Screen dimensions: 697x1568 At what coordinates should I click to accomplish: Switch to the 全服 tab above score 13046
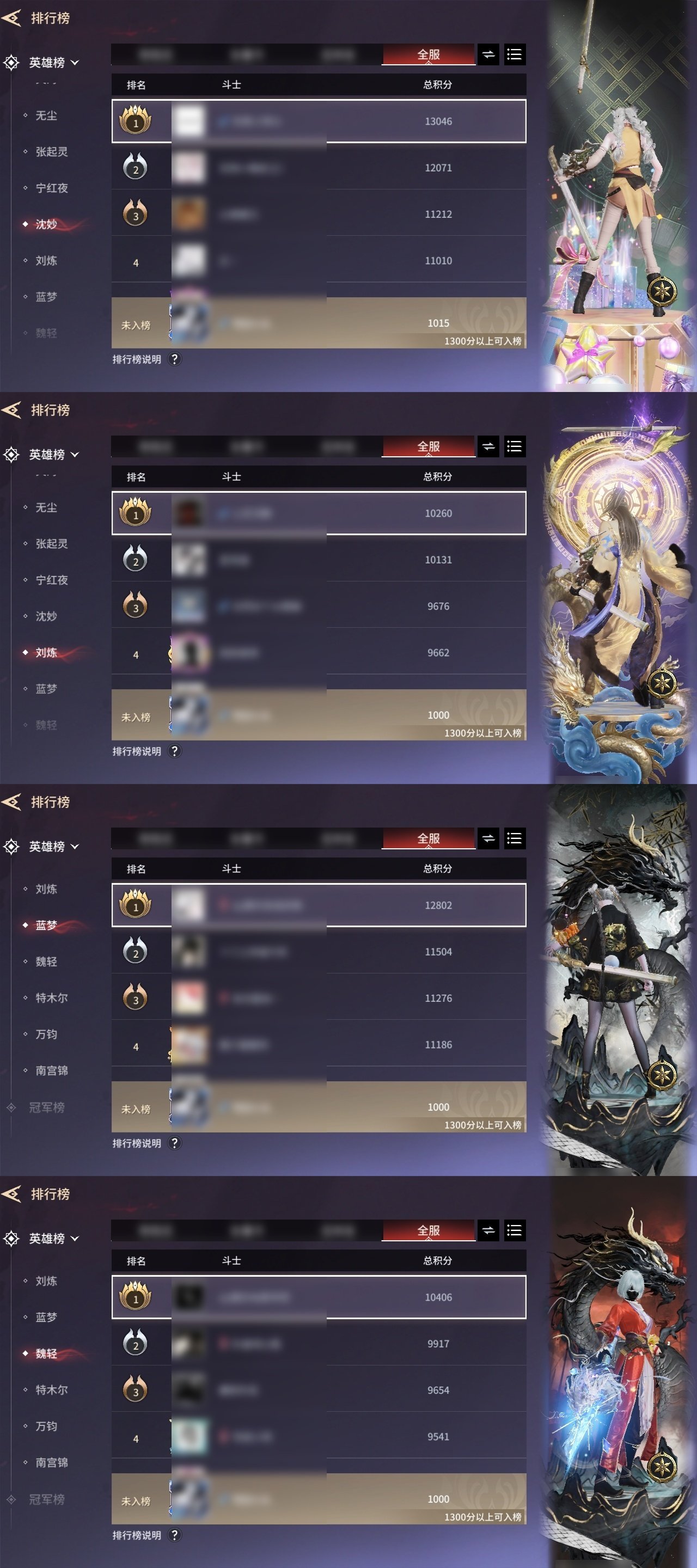[429, 55]
